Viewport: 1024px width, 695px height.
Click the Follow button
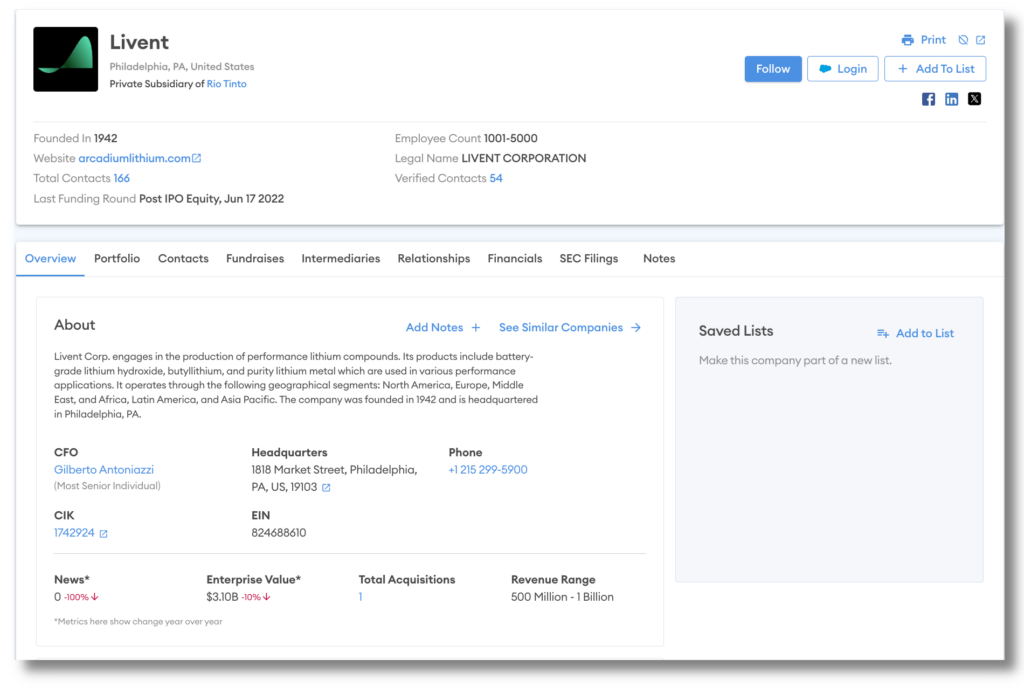[773, 69]
